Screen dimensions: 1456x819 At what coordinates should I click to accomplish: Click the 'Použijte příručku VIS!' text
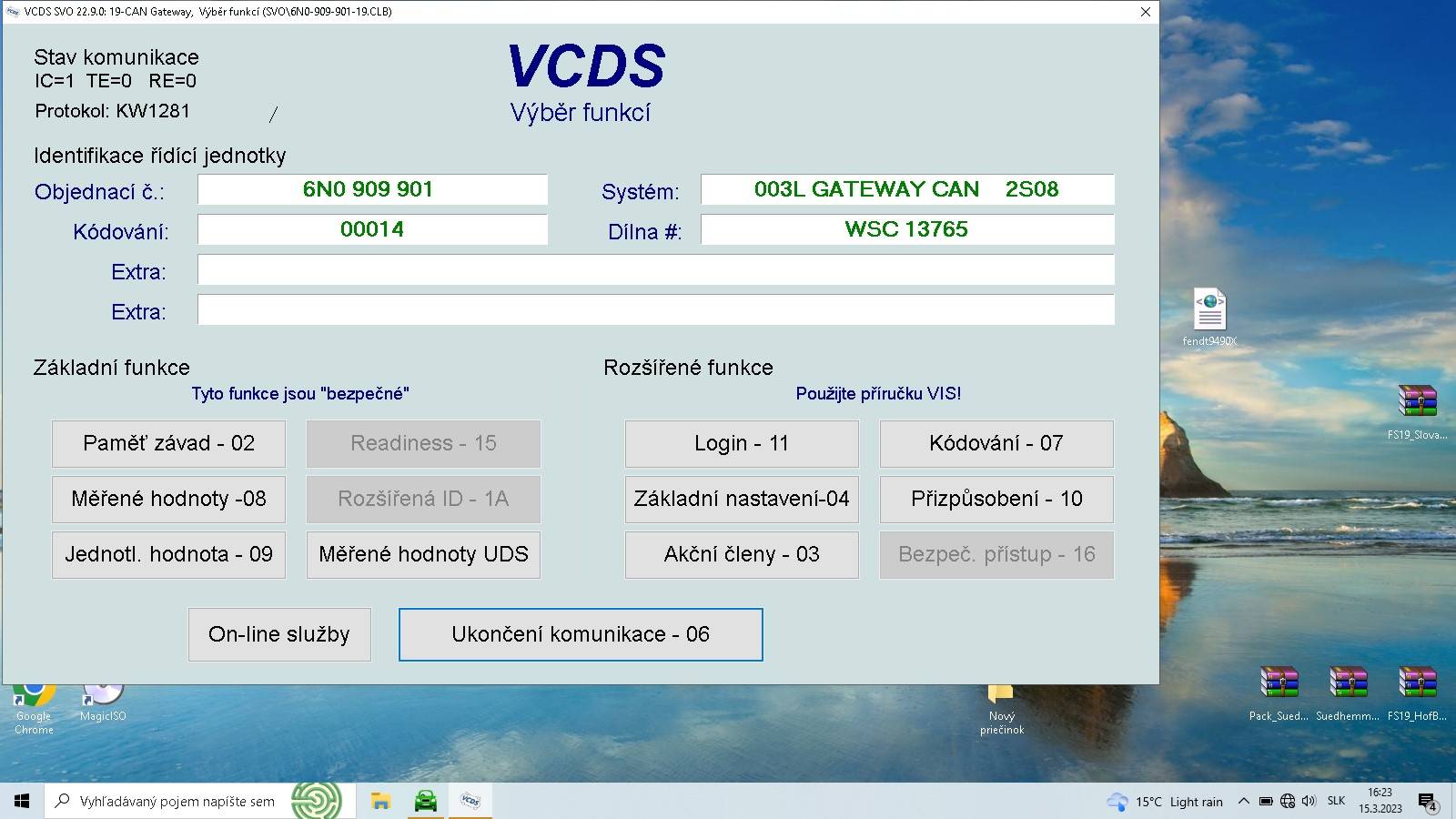click(878, 394)
